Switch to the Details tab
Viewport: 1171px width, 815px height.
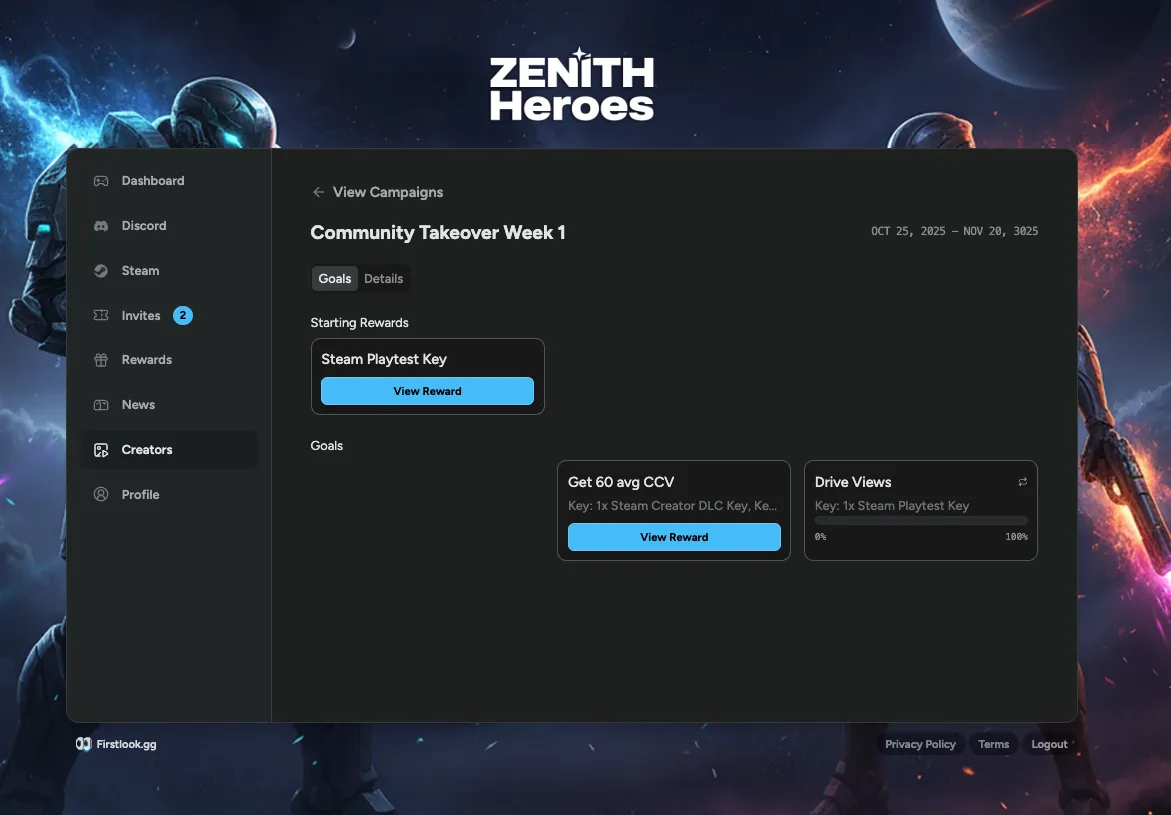(x=384, y=278)
